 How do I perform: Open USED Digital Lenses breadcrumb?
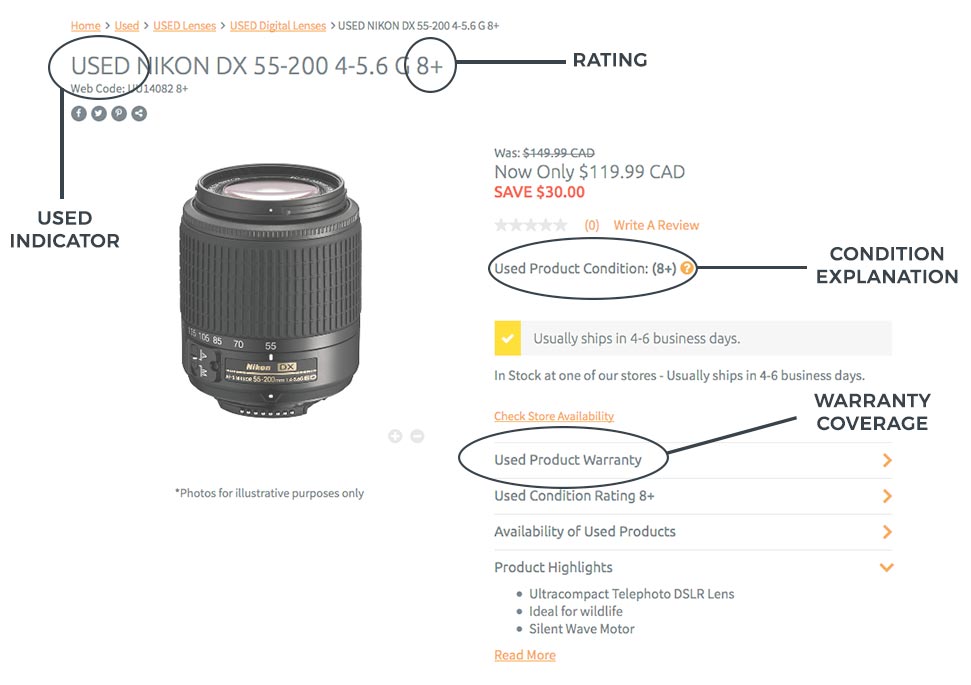click(x=277, y=25)
